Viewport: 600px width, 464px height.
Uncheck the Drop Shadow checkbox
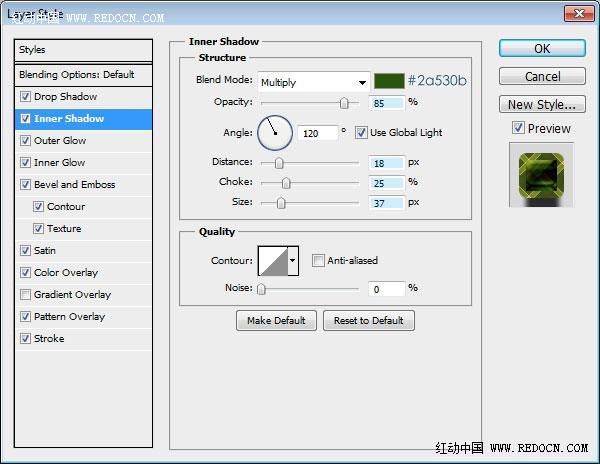(x=25, y=96)
